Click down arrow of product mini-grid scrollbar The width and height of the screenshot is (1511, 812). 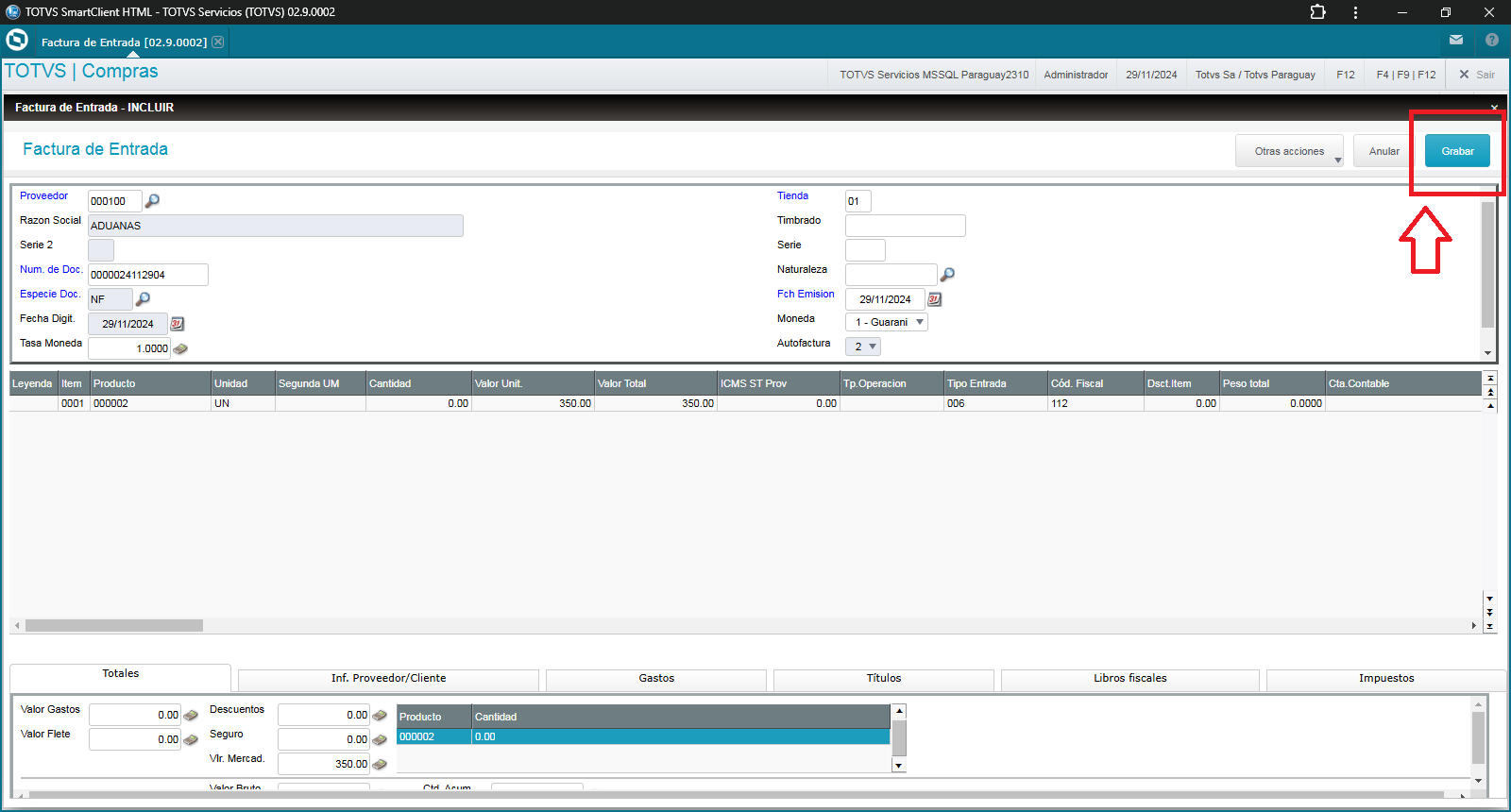pyautogui.click(x=899, y=766)
